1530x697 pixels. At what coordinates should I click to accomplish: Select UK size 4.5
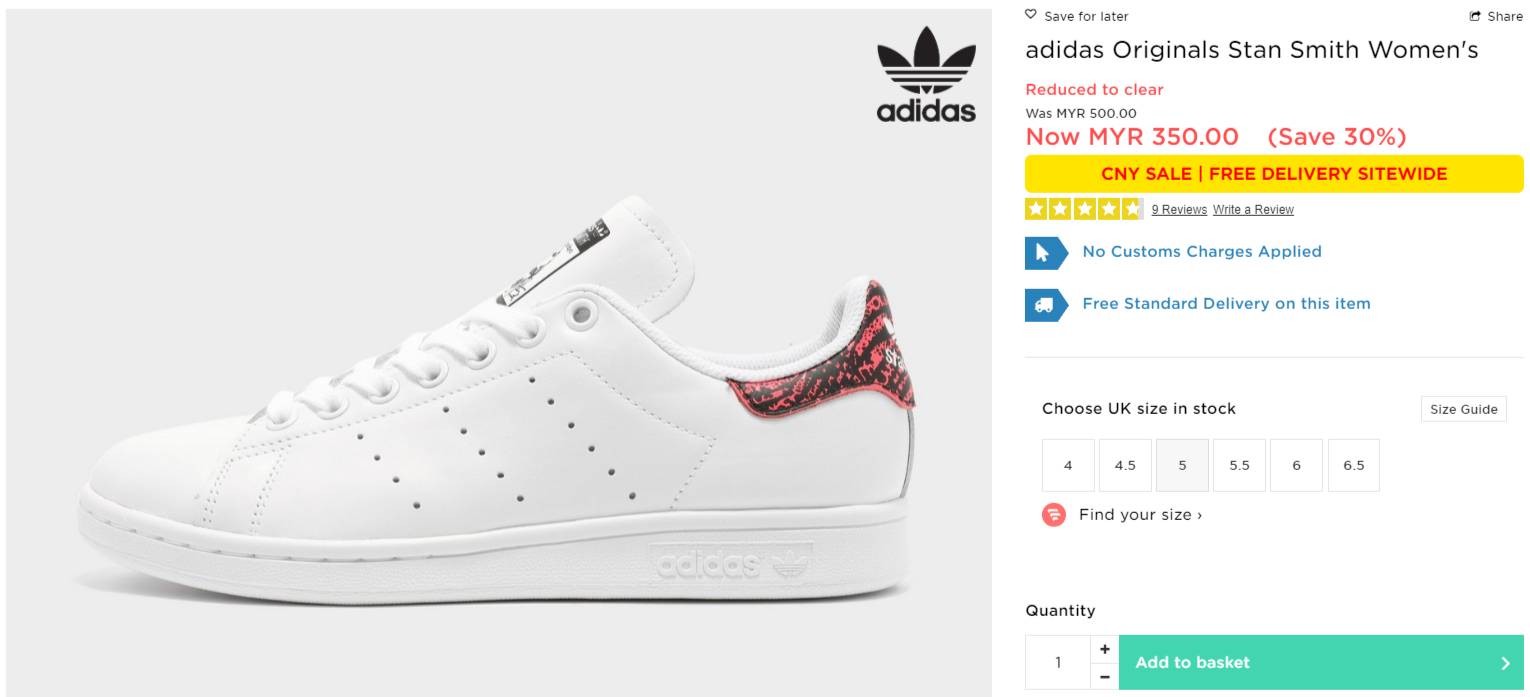point(1125,465)
